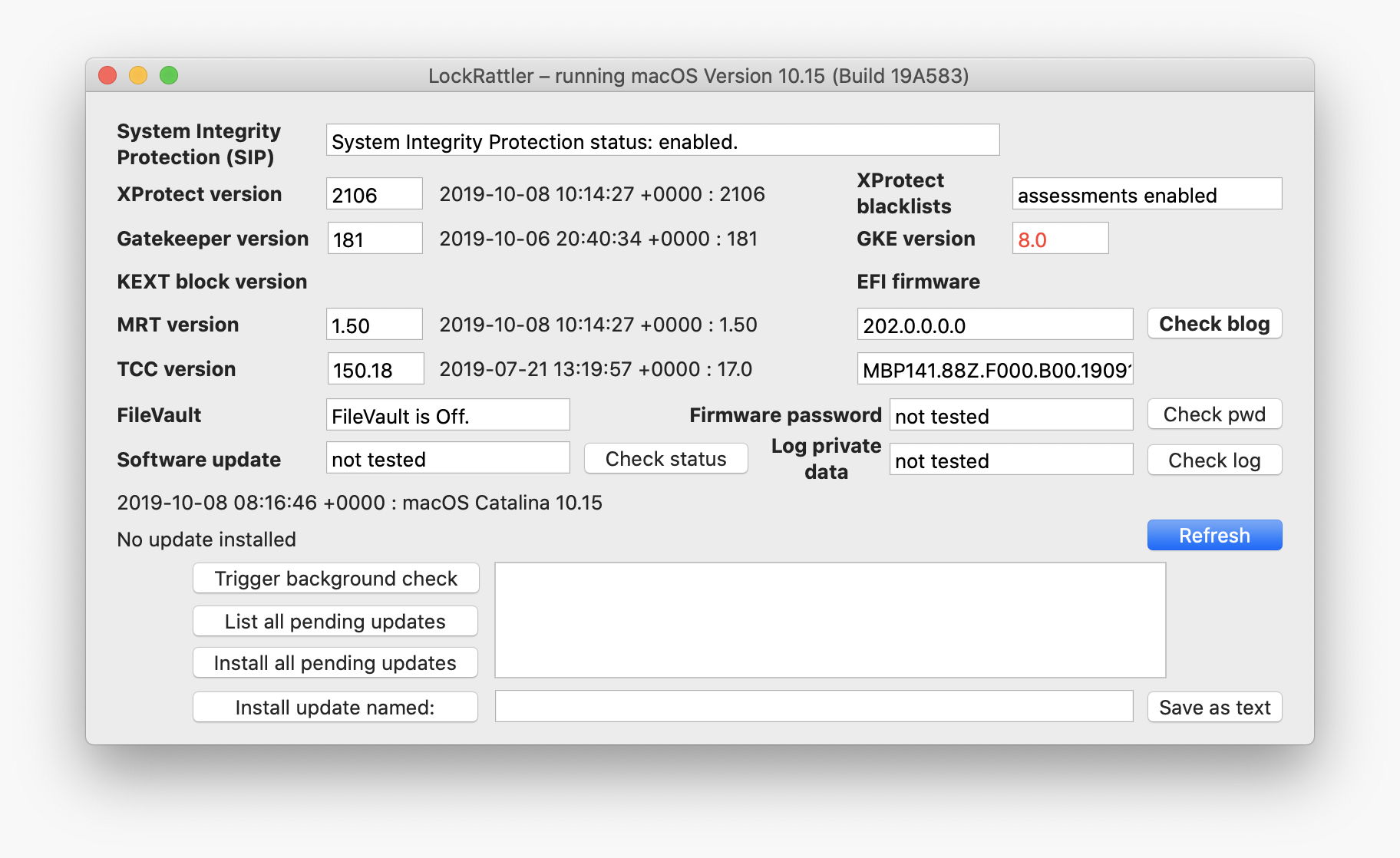Save the results as text
Image resolution: width=1400 pixels, height=858 pixels.
click(x=1213, y=707)
